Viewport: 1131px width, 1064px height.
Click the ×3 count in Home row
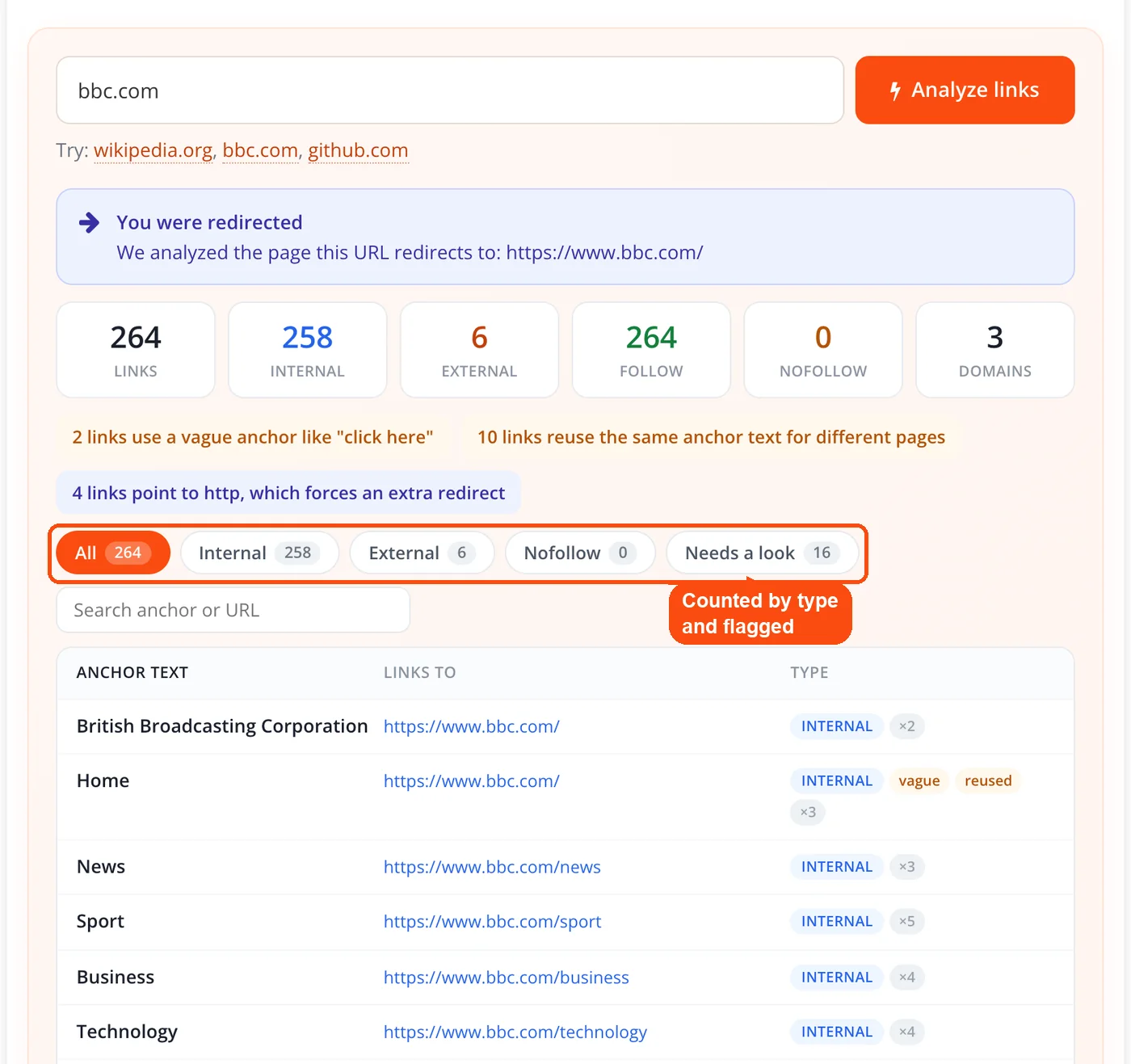pos(808,812)
